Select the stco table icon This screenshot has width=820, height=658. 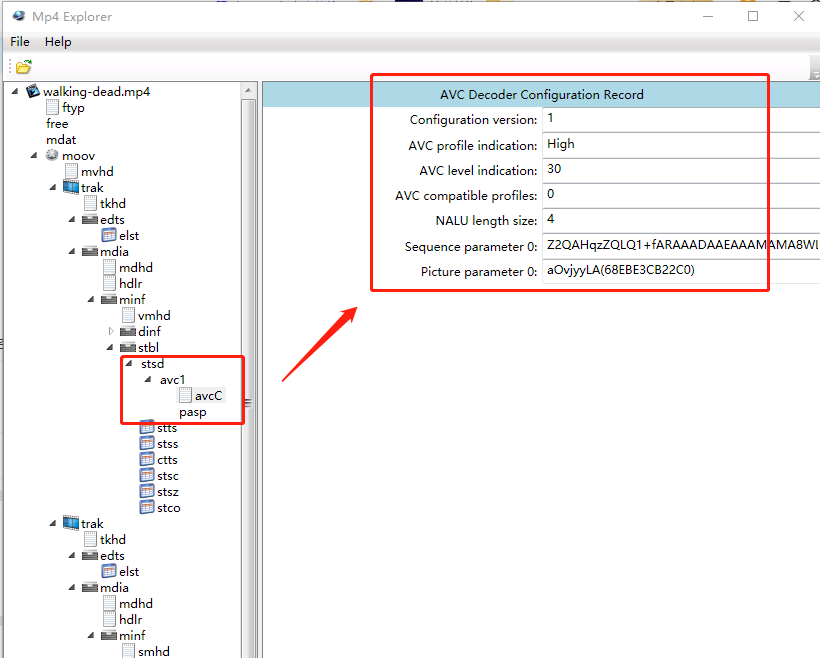point(147,508)
